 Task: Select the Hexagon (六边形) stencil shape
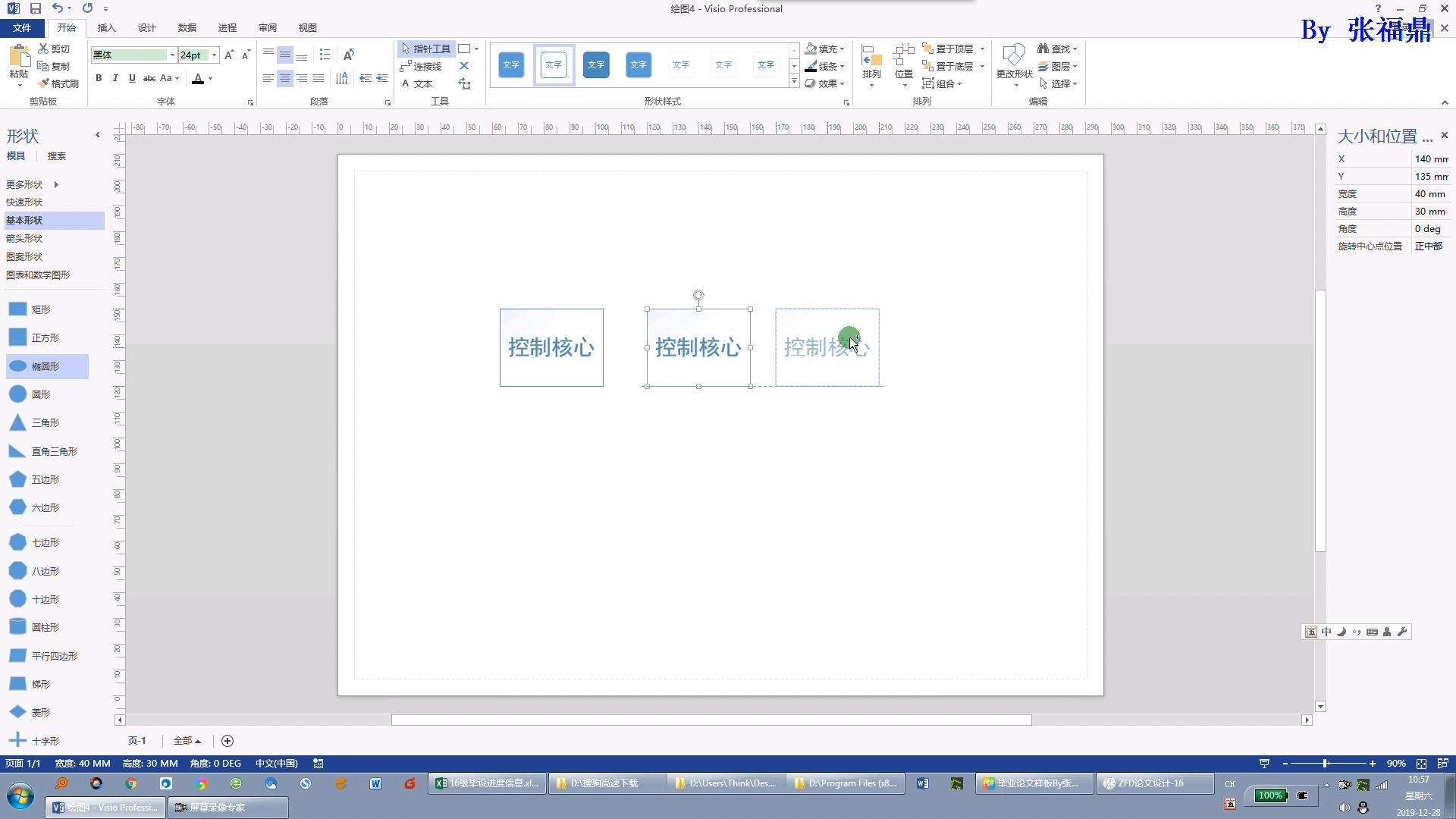[x=33, y=507]
